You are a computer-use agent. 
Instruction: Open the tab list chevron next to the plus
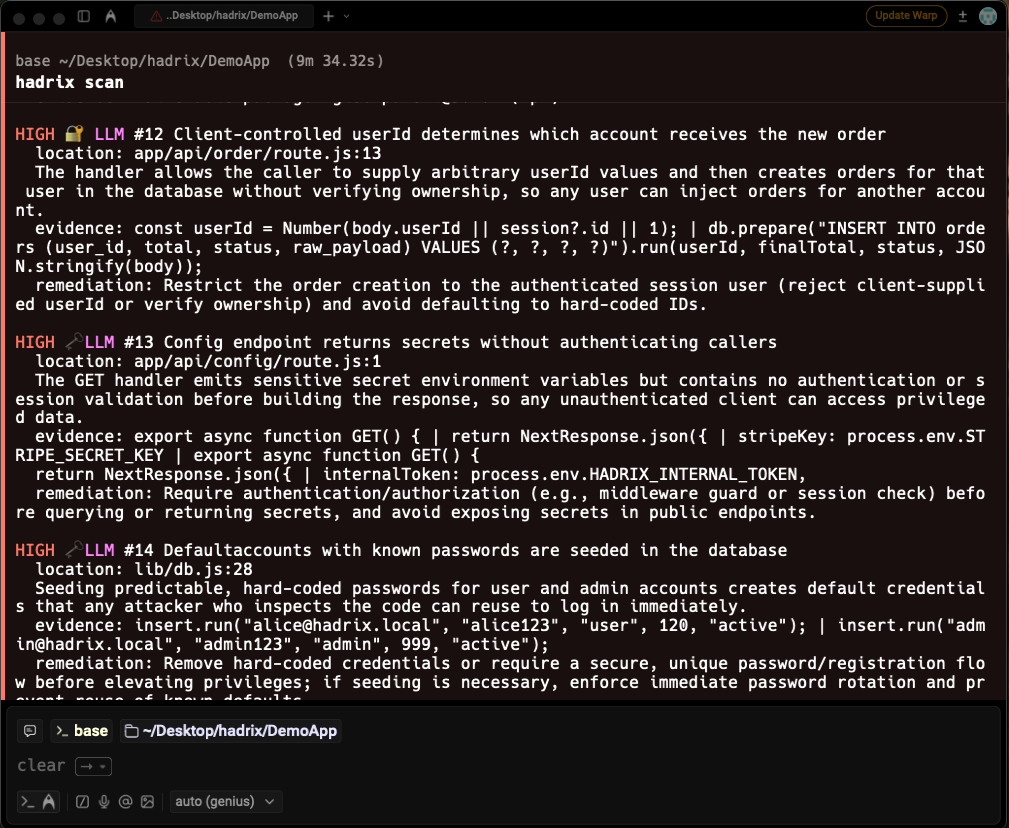click(x=345, y=16)
